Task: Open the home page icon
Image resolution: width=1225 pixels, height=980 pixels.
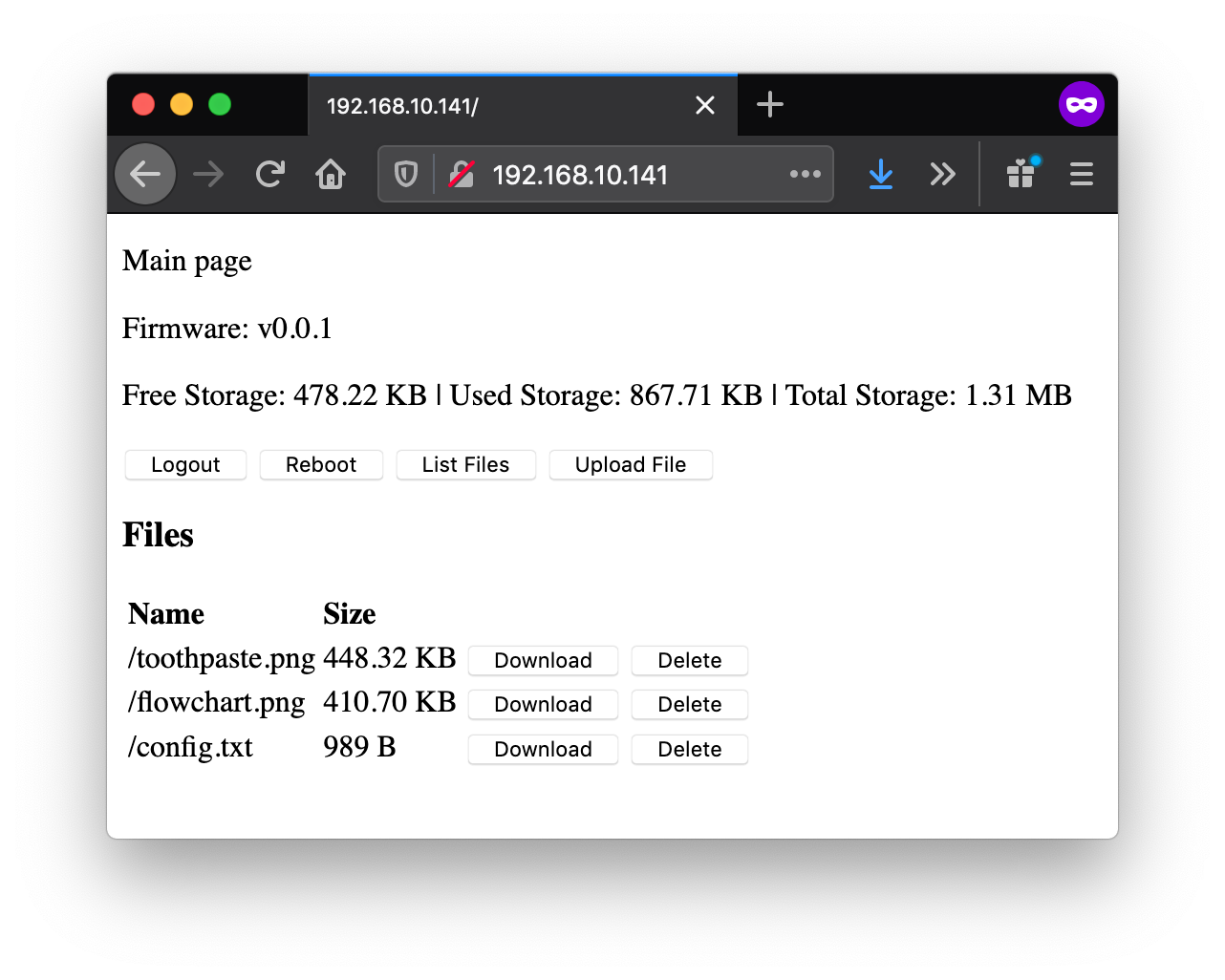Action: pyautogui.click(x=331, y=174)
